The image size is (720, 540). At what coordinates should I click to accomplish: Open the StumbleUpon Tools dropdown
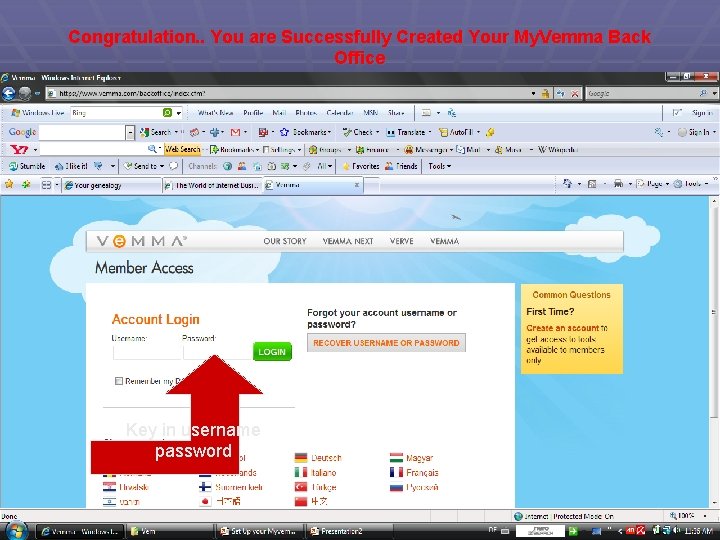pyautogui.click(x=449, y=166)
